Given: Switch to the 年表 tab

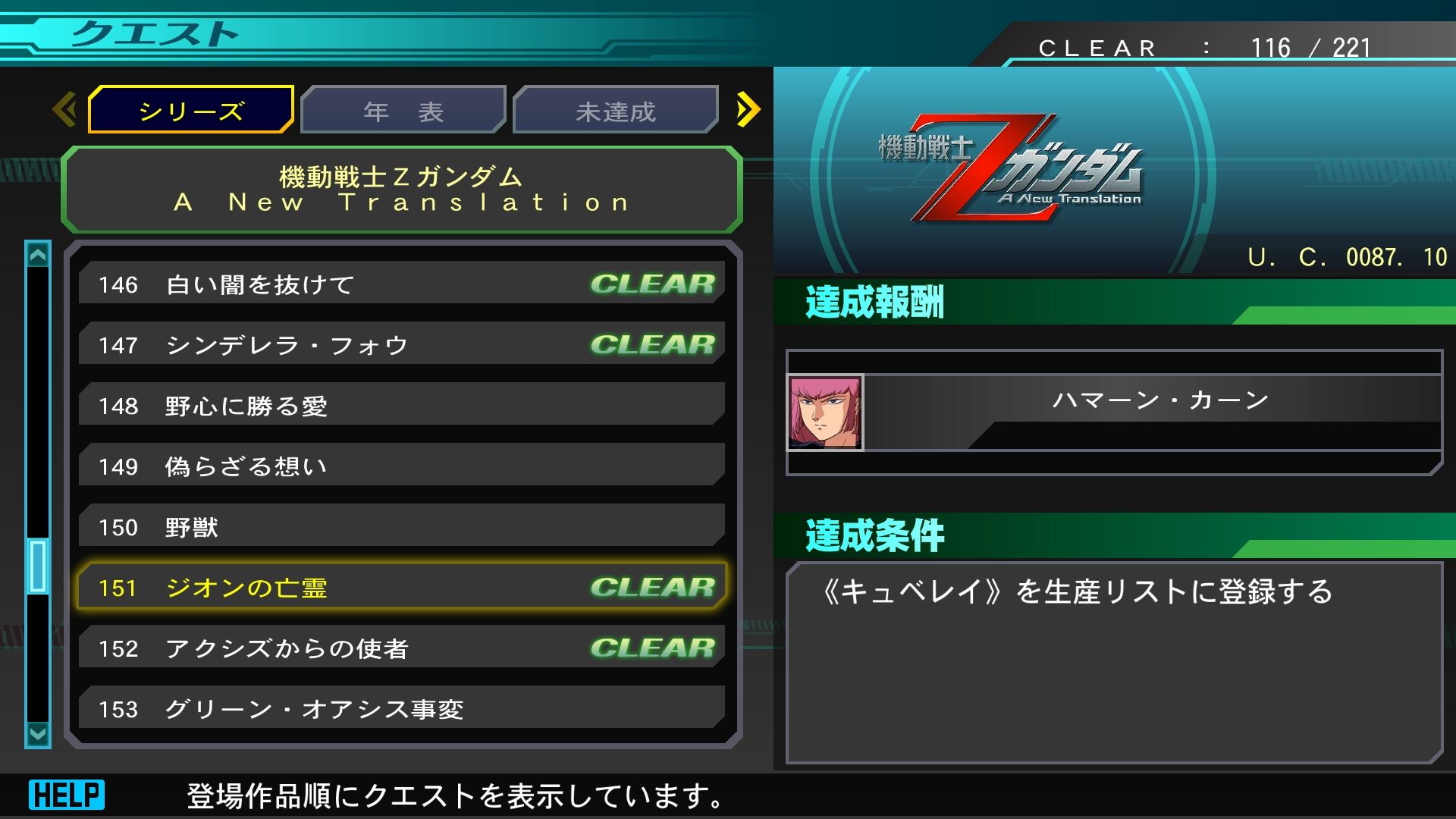Looking at the screenshot, I should point(403,110).
